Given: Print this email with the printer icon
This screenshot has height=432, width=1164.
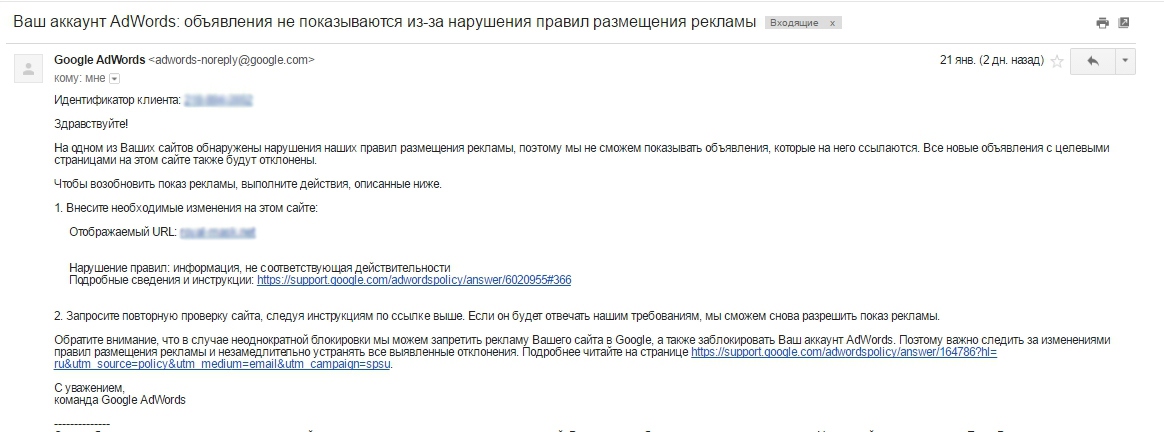Looking at the screenshot, I should point(1102,23).
